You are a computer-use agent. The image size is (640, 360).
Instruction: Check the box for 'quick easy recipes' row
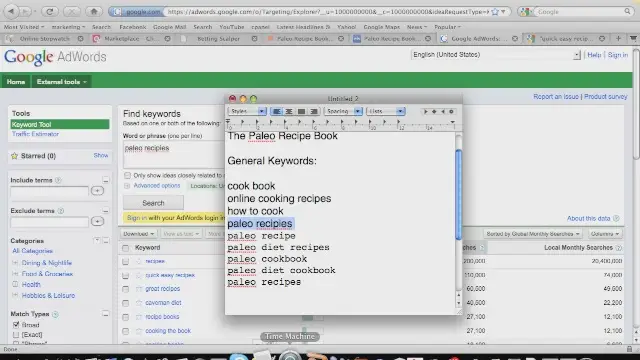pos(126,276)
